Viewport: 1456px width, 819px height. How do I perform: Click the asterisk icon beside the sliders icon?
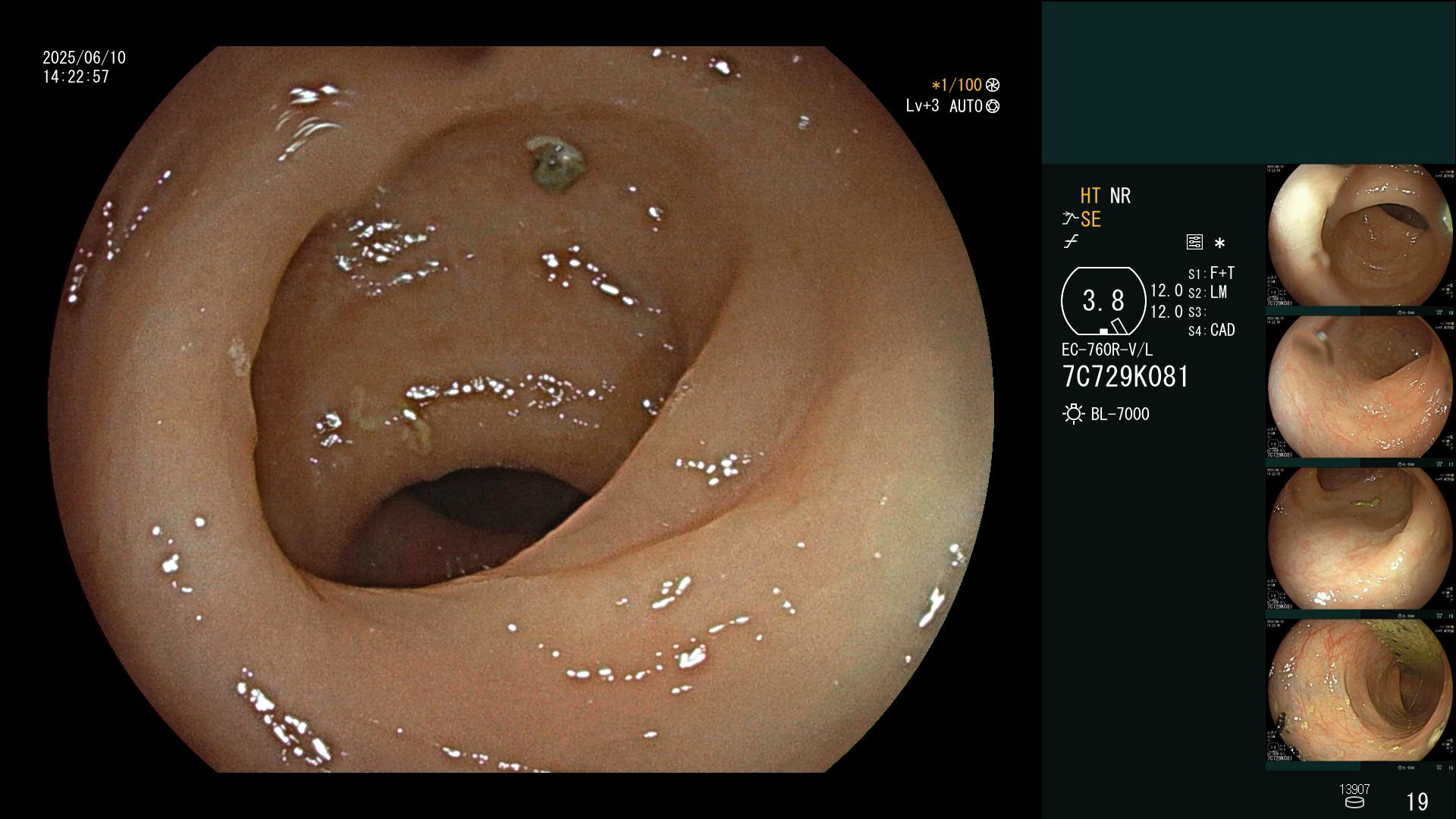point(1219,243)
